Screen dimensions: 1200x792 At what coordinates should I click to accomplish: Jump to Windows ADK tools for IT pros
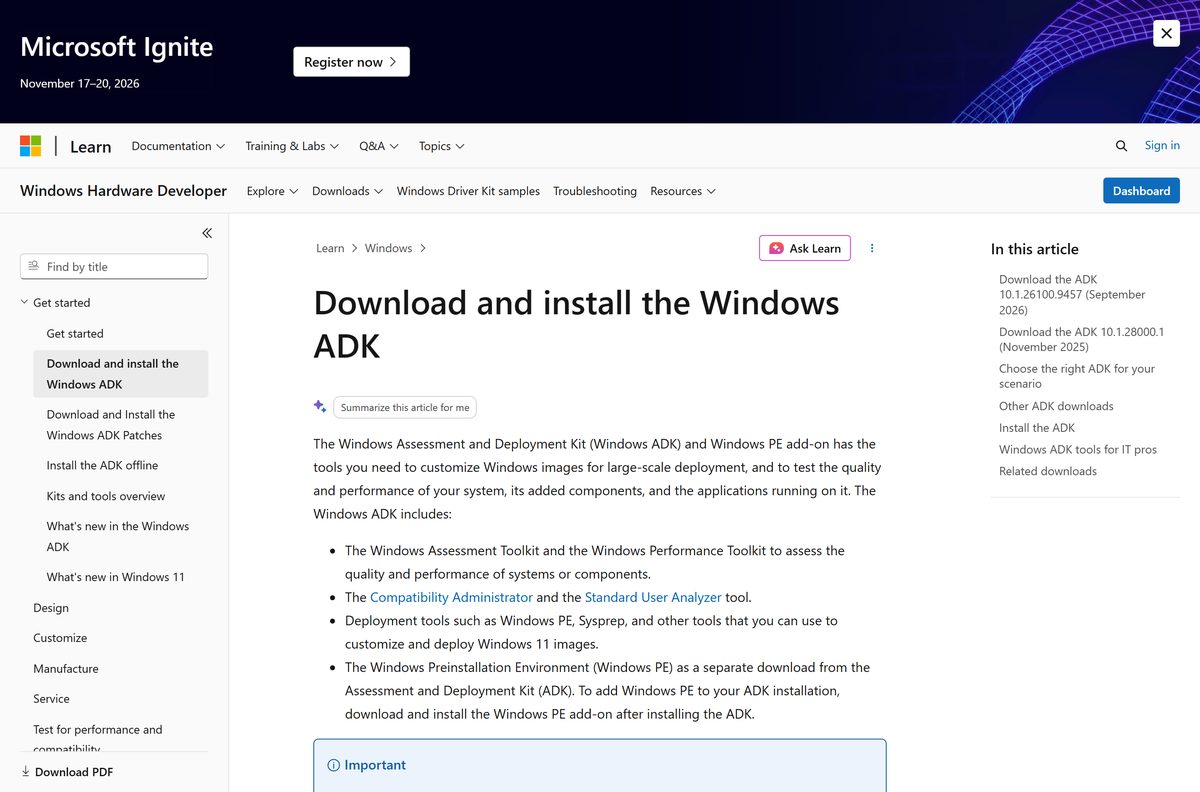(1078, 450)
